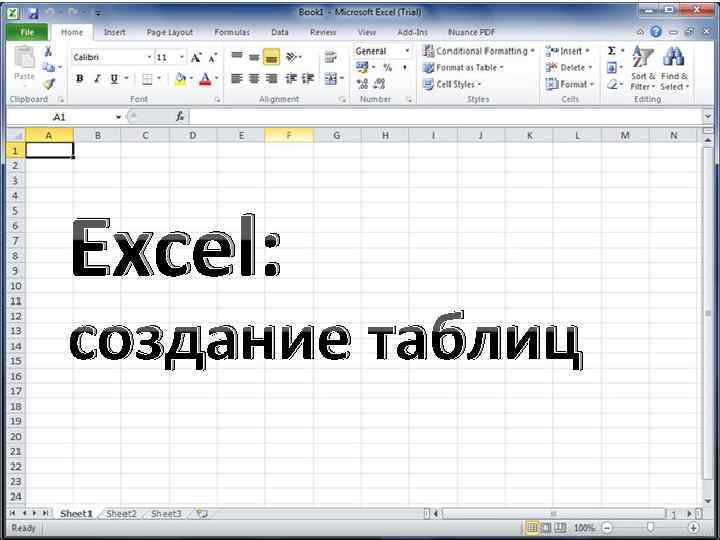The image size is (720, 540).
Task: Switch to the Insert tab
Action: [114, 32]
